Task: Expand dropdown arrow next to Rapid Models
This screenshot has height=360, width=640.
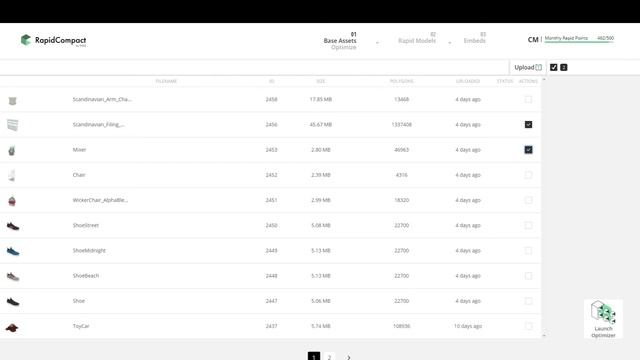Action: pos(449,42)
